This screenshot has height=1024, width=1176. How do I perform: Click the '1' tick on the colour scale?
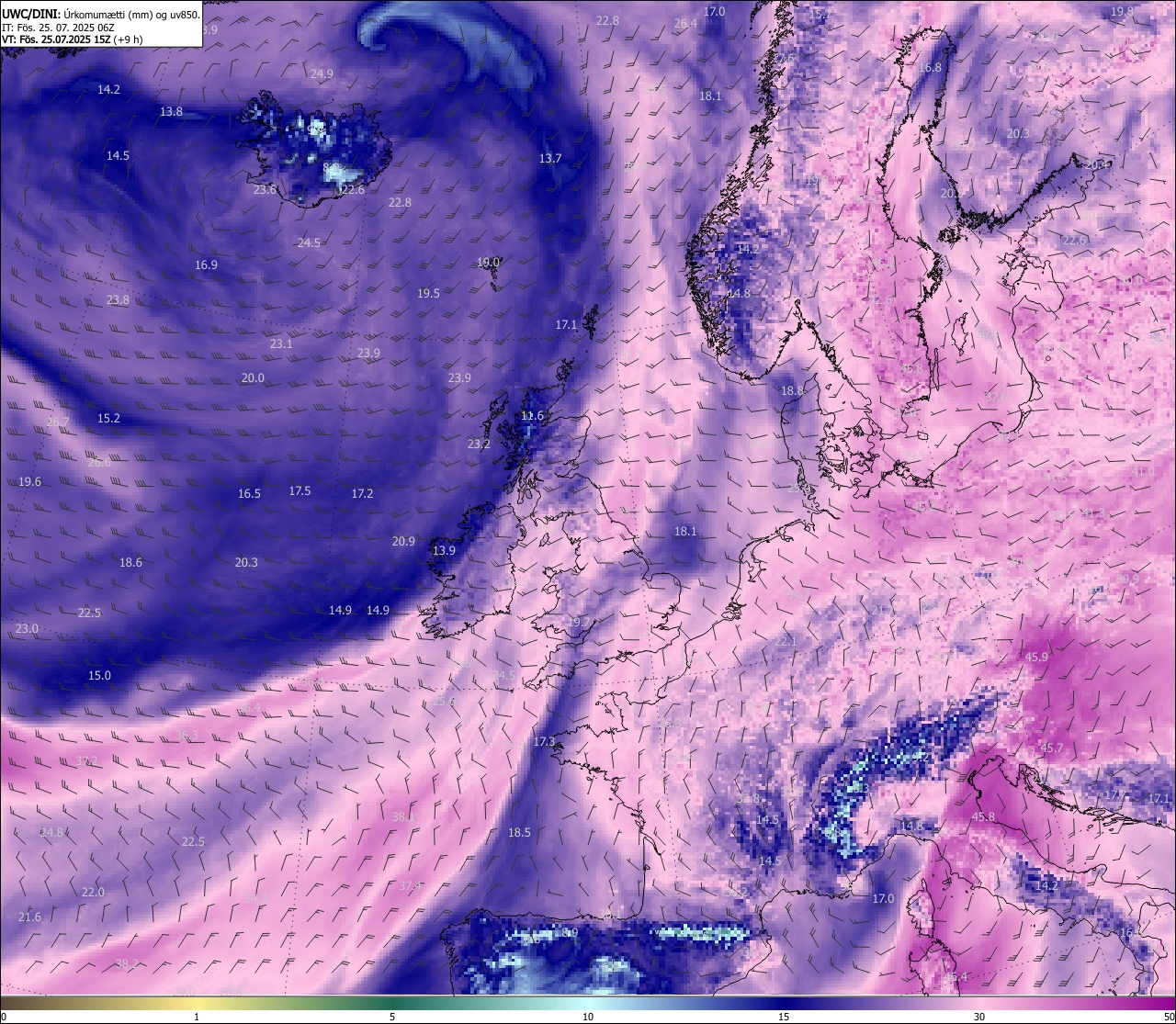point(197,1017)
